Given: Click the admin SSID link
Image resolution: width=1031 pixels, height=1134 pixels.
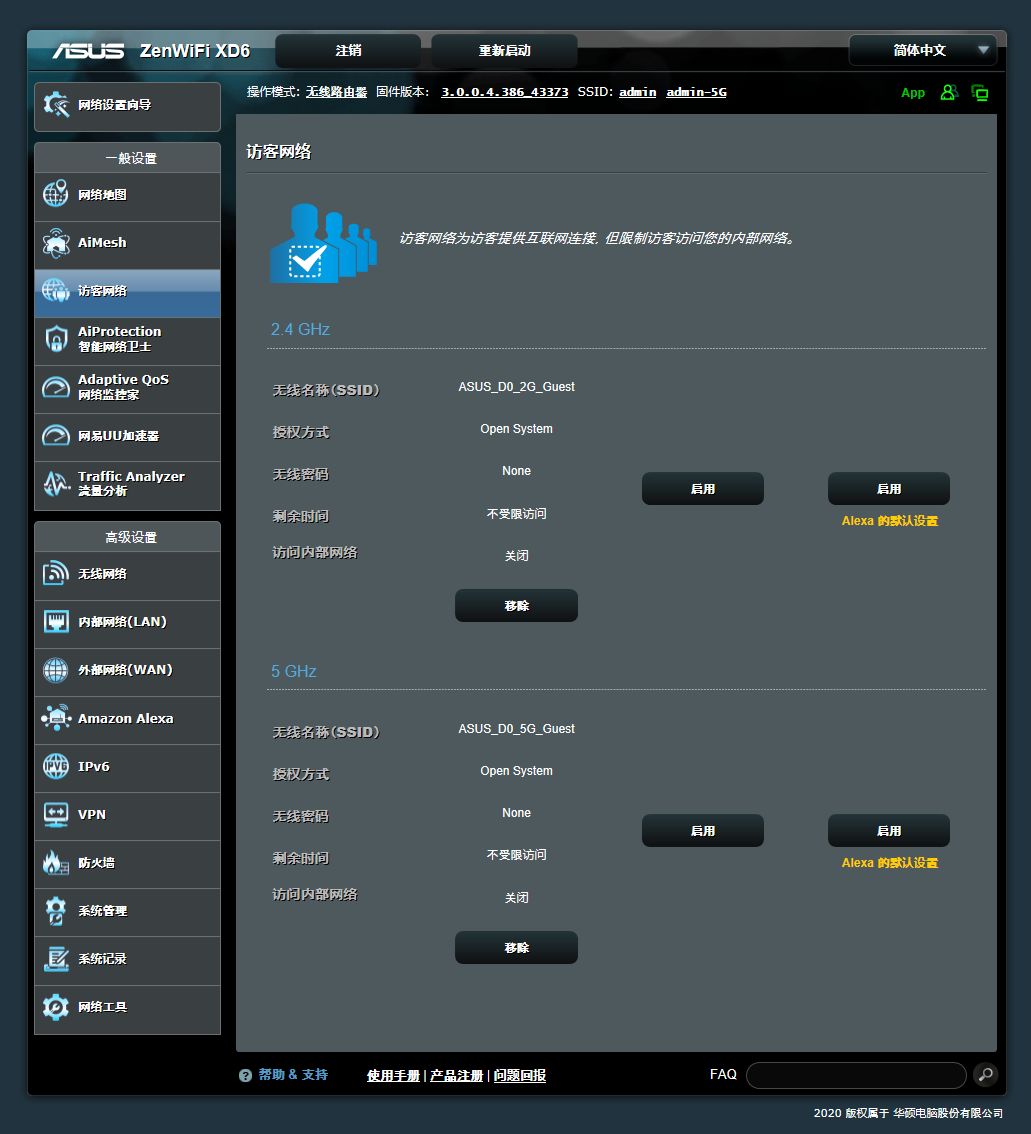Looking at the screenshot, I should [x=638, y=92].
